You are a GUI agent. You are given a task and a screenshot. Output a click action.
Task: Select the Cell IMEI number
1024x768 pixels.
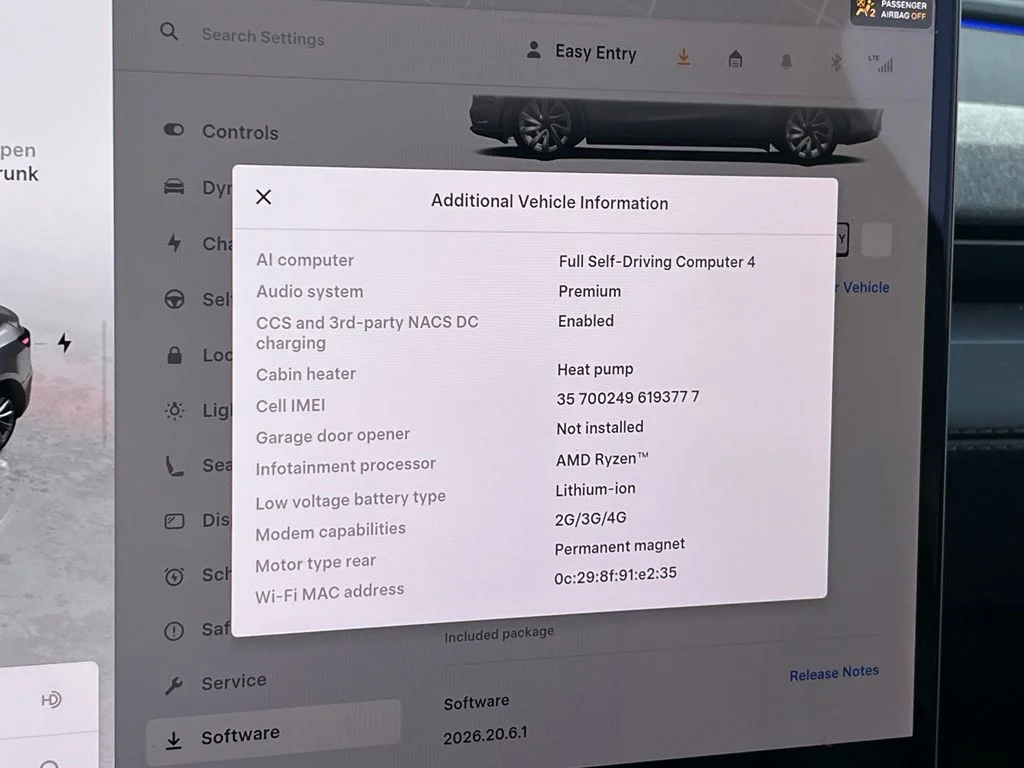(x=628, y=398)
